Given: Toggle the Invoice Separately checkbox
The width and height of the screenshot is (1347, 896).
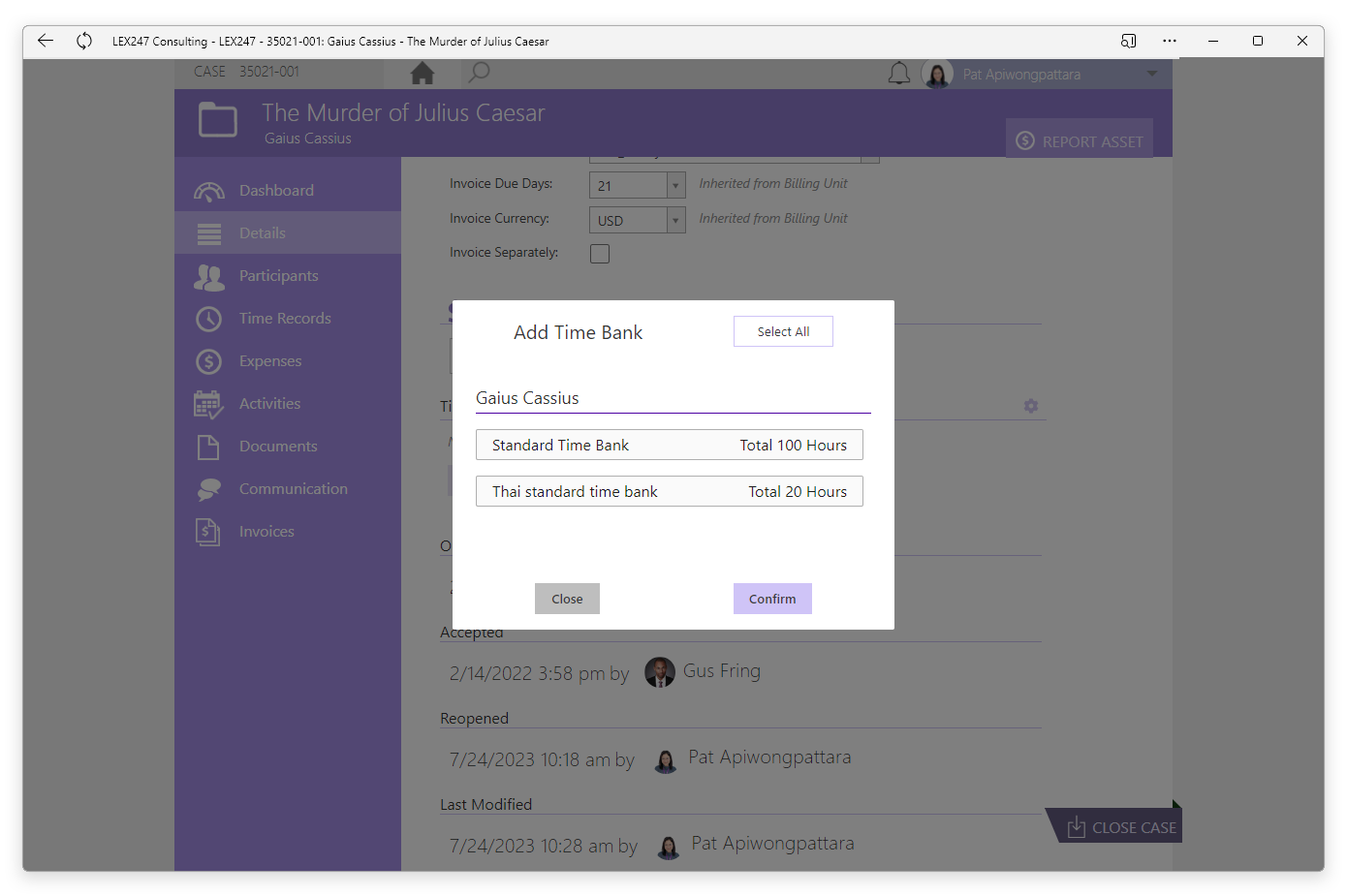Looking at the screenshot, I should point(600,254).
